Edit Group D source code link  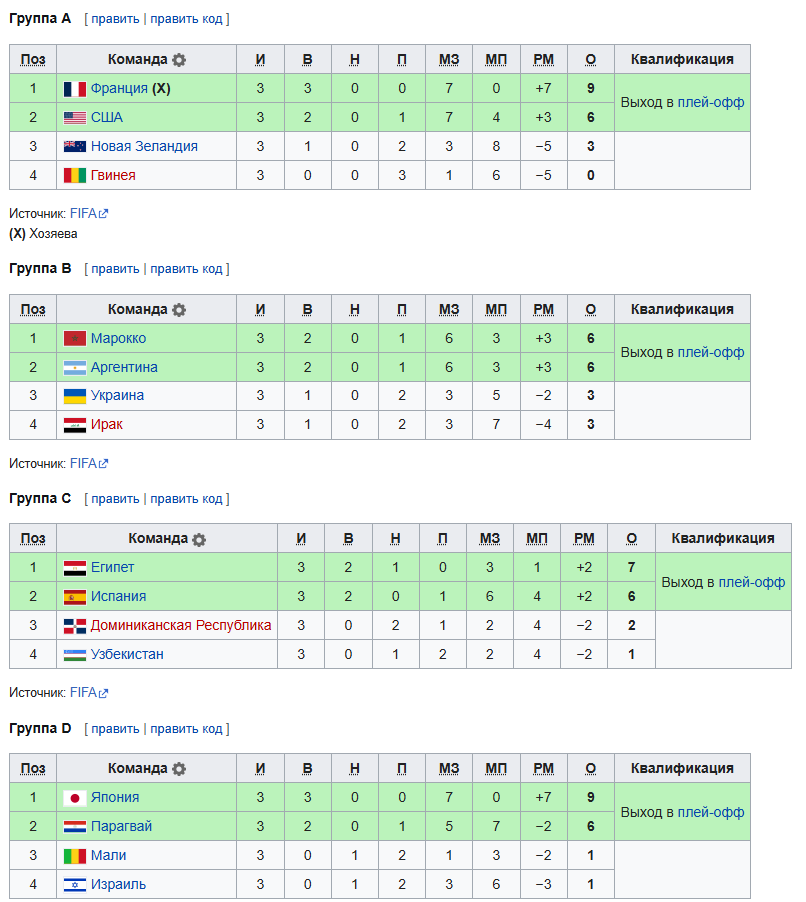[x=186, y=729]
